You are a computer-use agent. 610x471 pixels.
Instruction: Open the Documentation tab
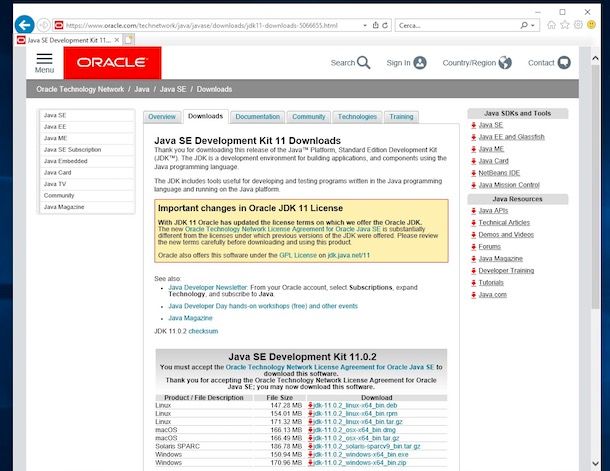pos(258,117)
